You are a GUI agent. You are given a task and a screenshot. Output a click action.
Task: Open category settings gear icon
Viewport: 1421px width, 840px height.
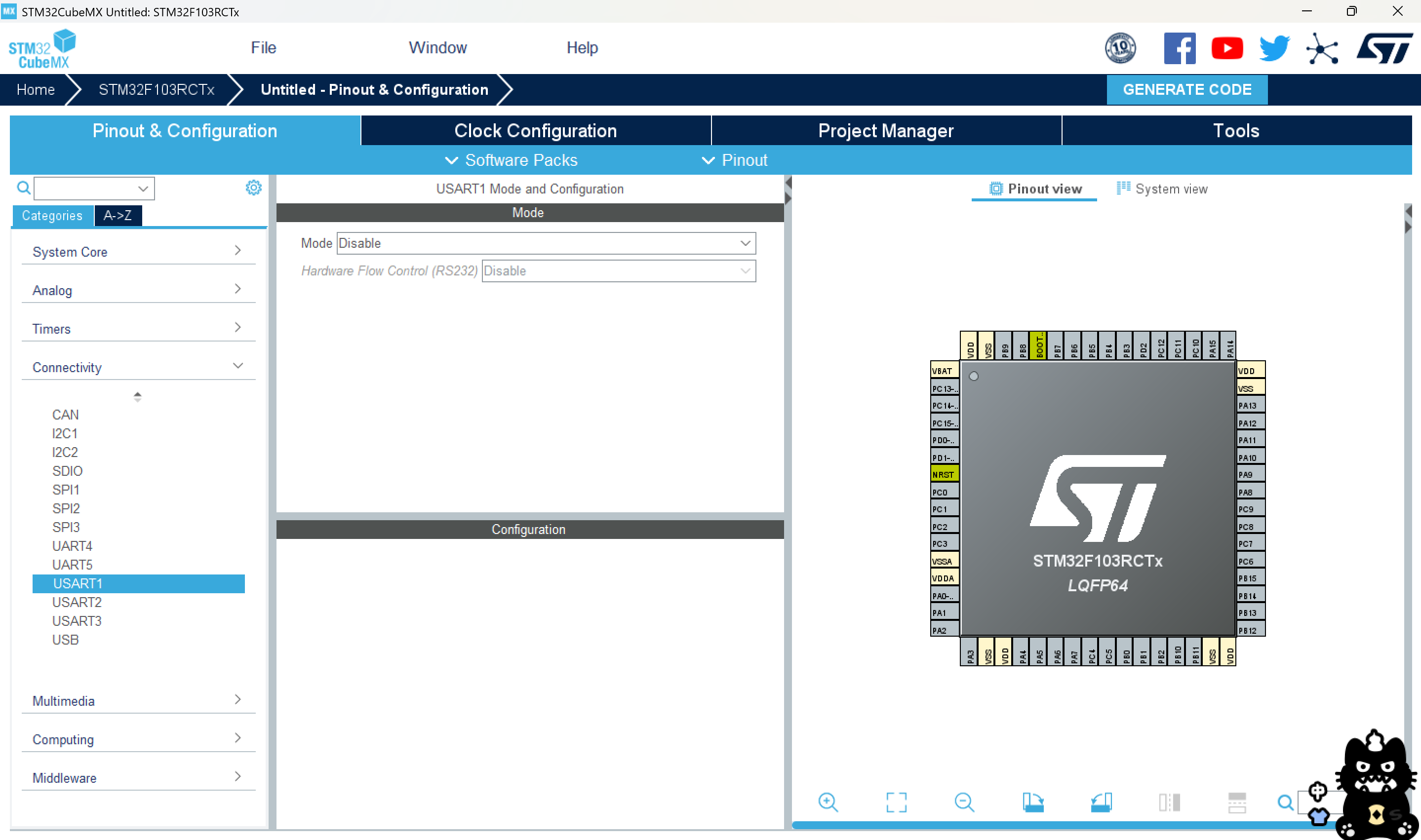pos(254,188)
